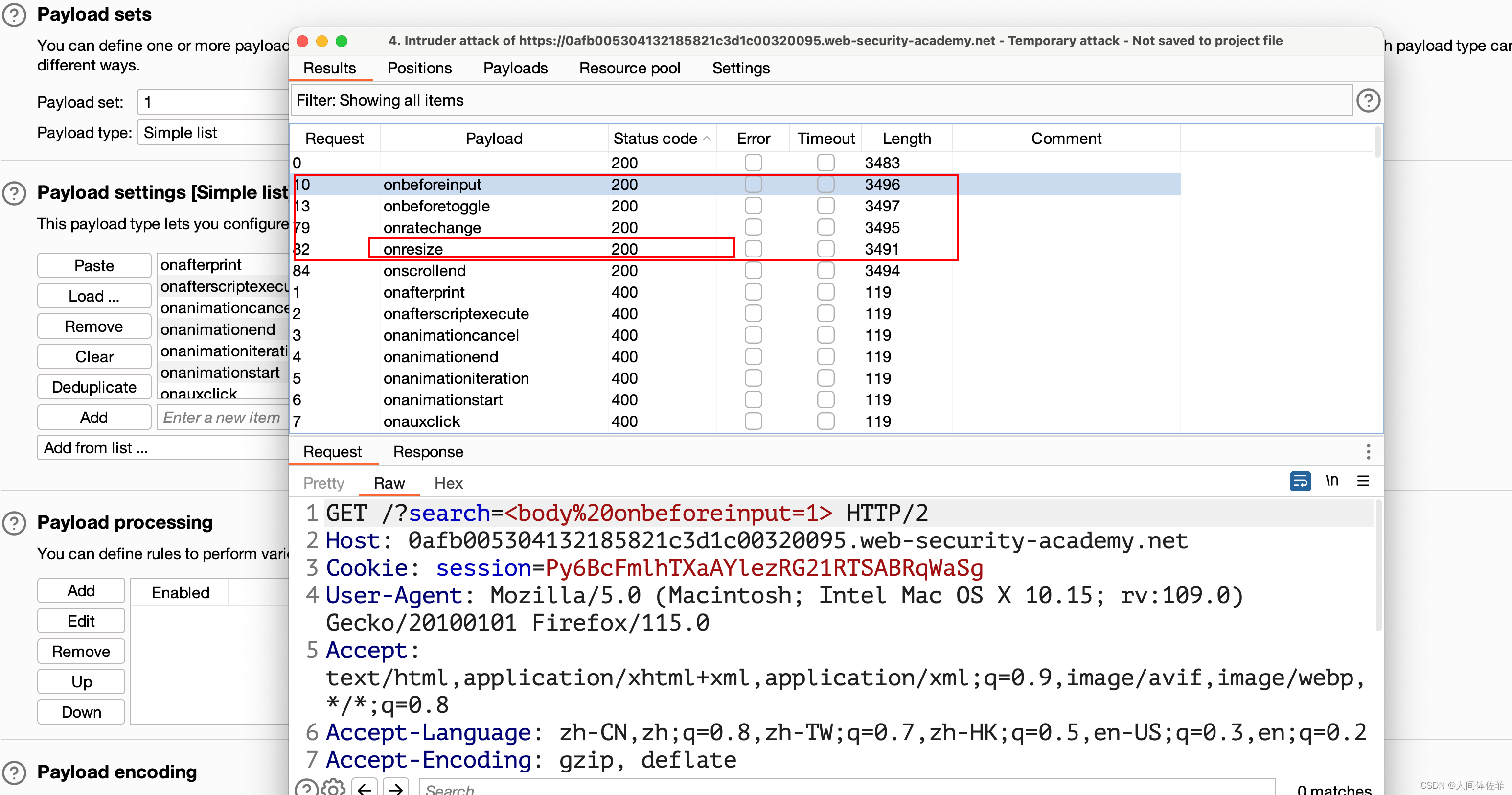
Task: Toggle Error checkbox for onbeforetoggle row
Action: point(753,206)
